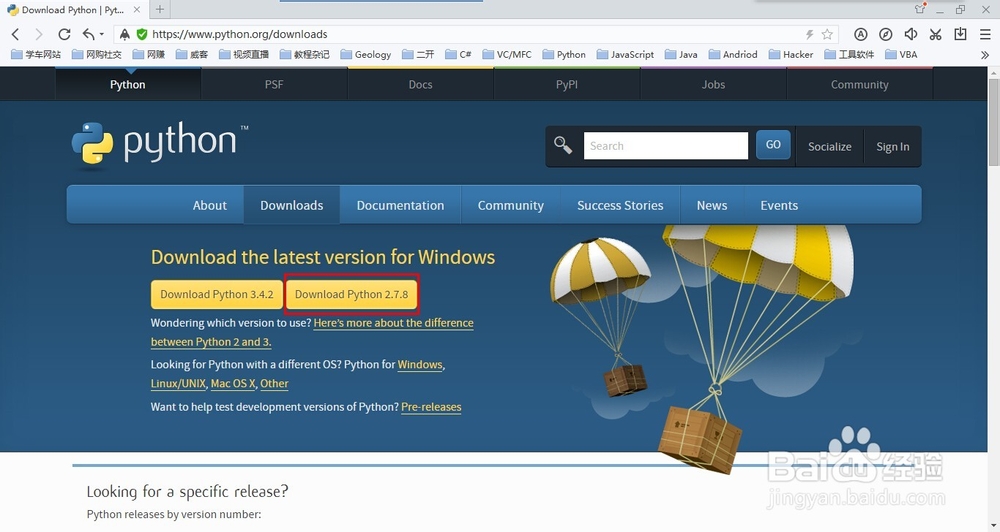The image size is (1000, 532).
Task: Open the About navigation menu
Action: (210, 205)
